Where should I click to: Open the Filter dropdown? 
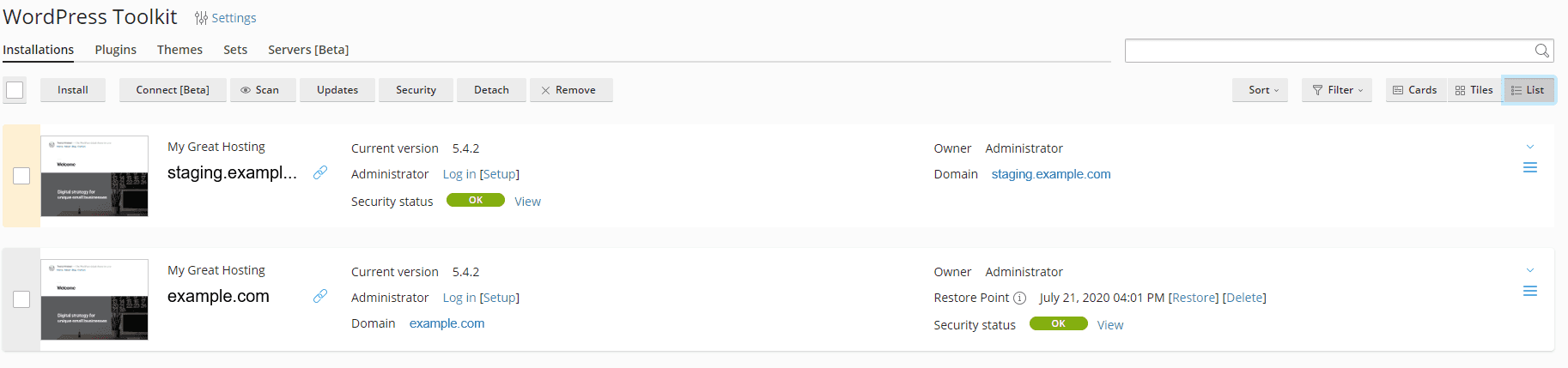click(1337, 90)
